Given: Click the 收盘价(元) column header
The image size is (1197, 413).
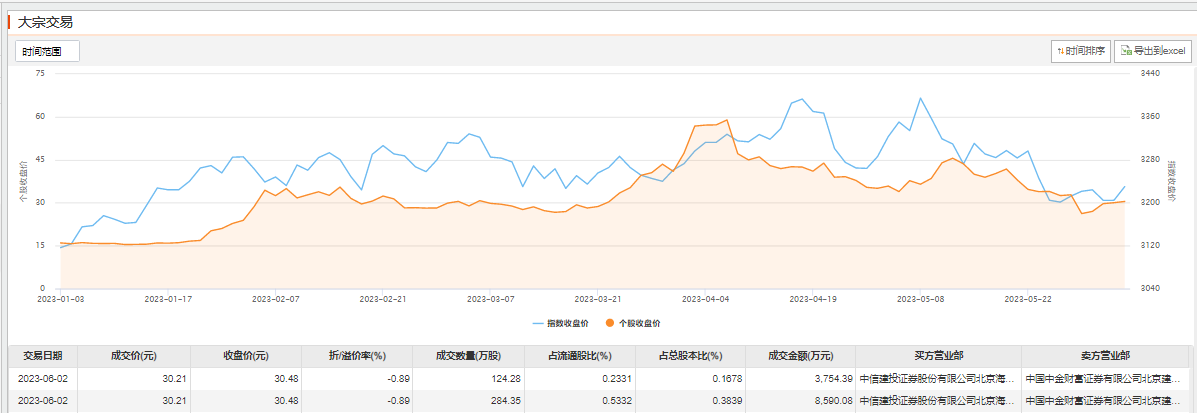Looking at the screenshot, I should [x=245, y=355].
